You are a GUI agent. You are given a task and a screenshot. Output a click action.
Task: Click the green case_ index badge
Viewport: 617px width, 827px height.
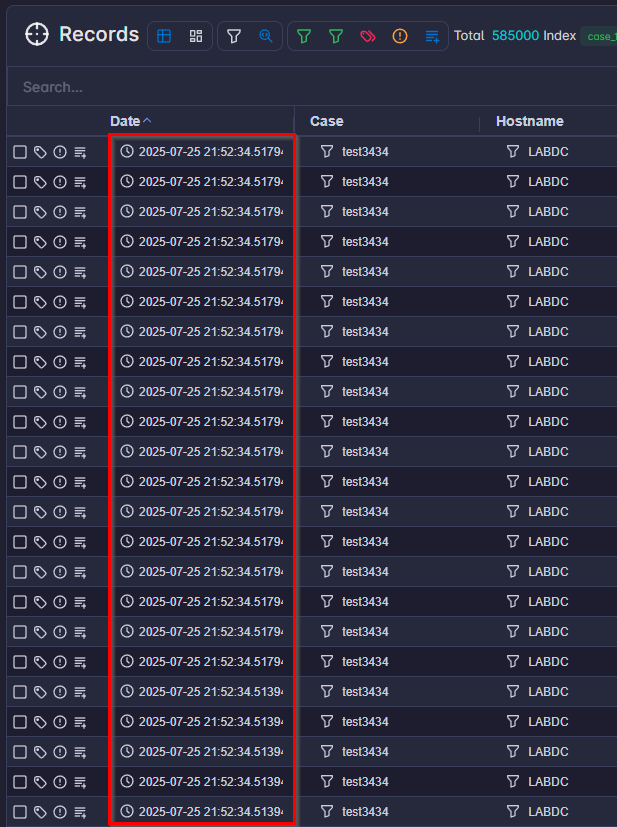coord(599,36)
